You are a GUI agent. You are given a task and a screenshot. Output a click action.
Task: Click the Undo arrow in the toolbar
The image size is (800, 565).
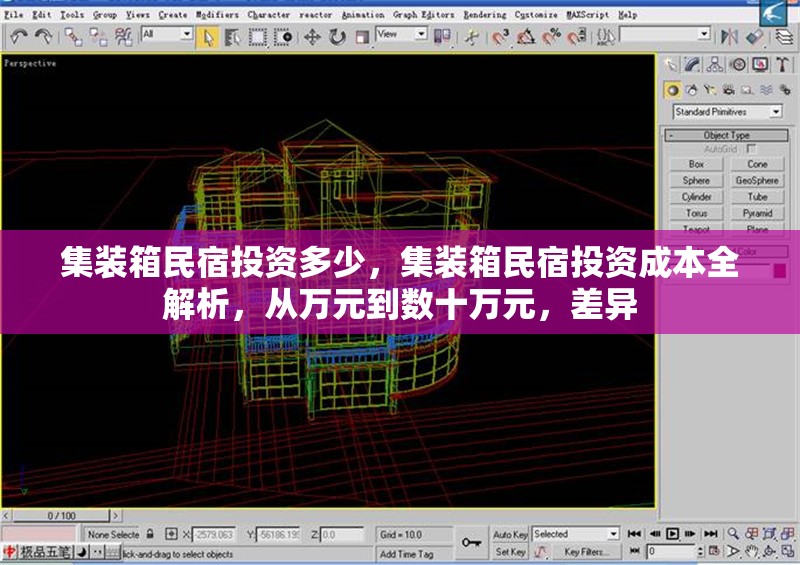tap(19, 37)
